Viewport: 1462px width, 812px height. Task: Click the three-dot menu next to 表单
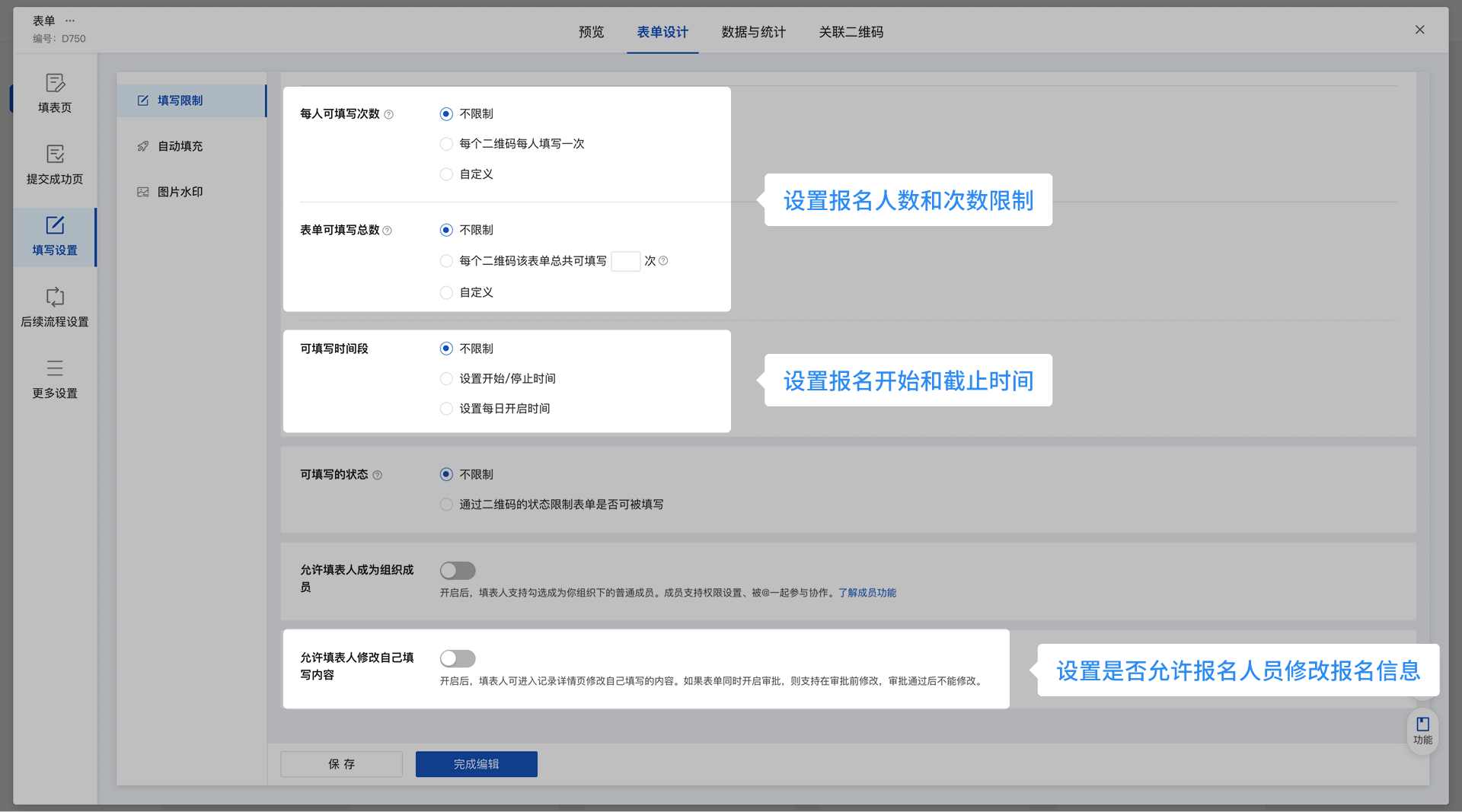(70, 21)
